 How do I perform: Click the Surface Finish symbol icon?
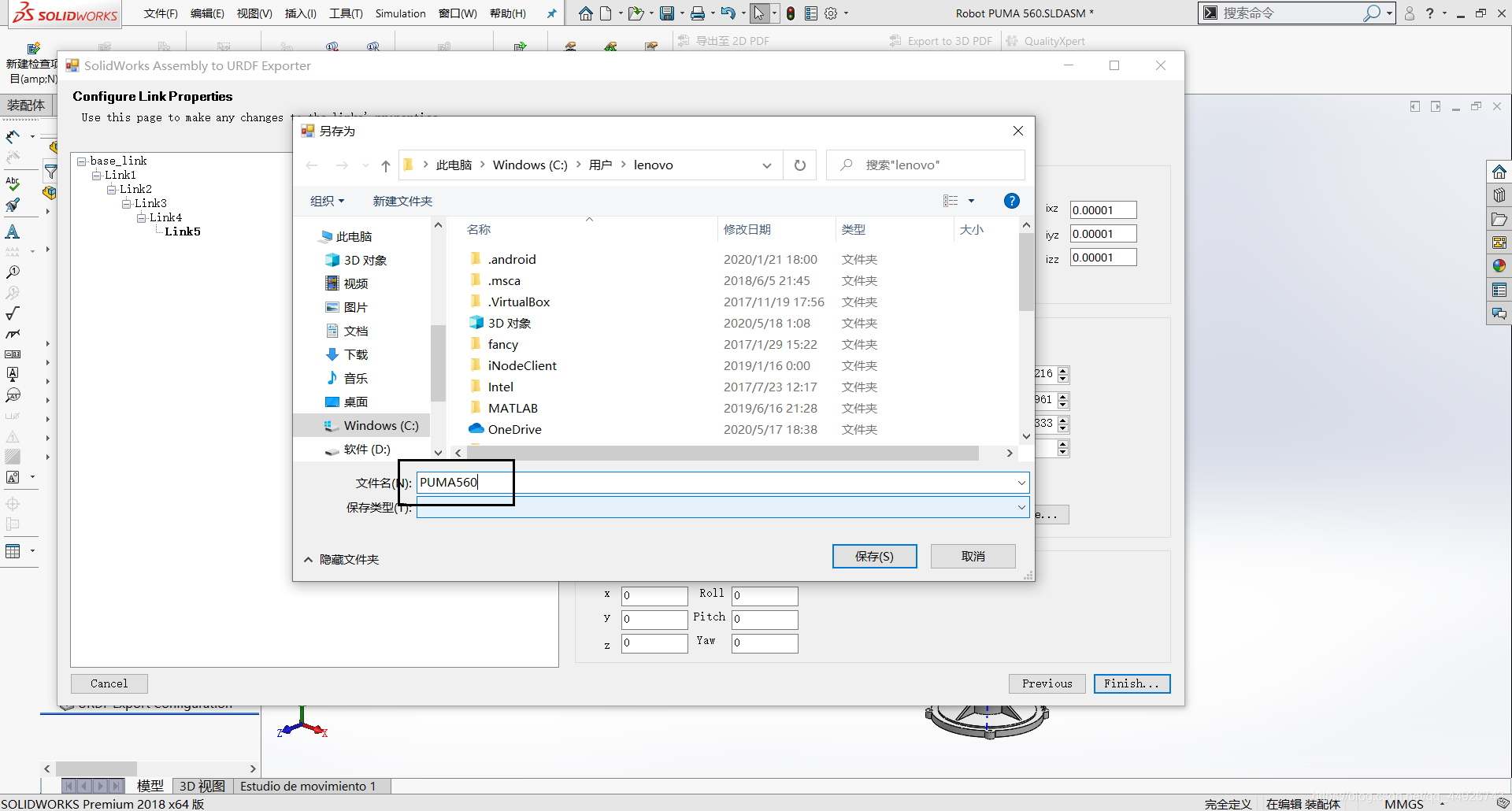click(x=13, y=313)
